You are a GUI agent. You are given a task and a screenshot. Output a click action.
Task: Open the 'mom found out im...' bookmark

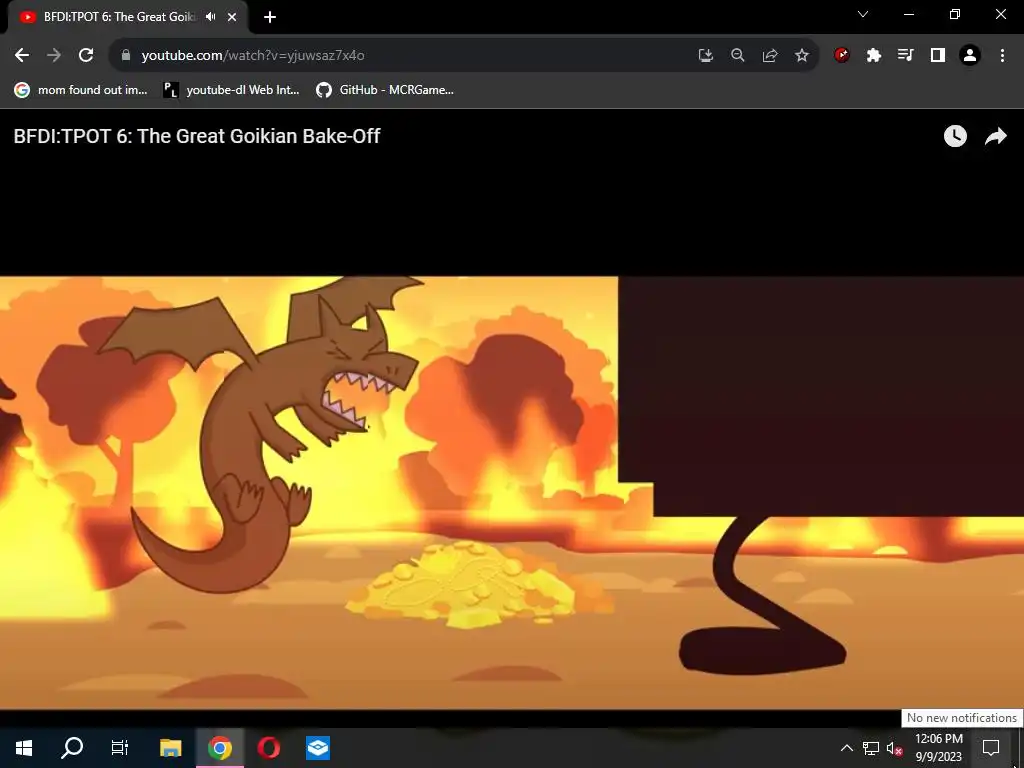[81, 90]
